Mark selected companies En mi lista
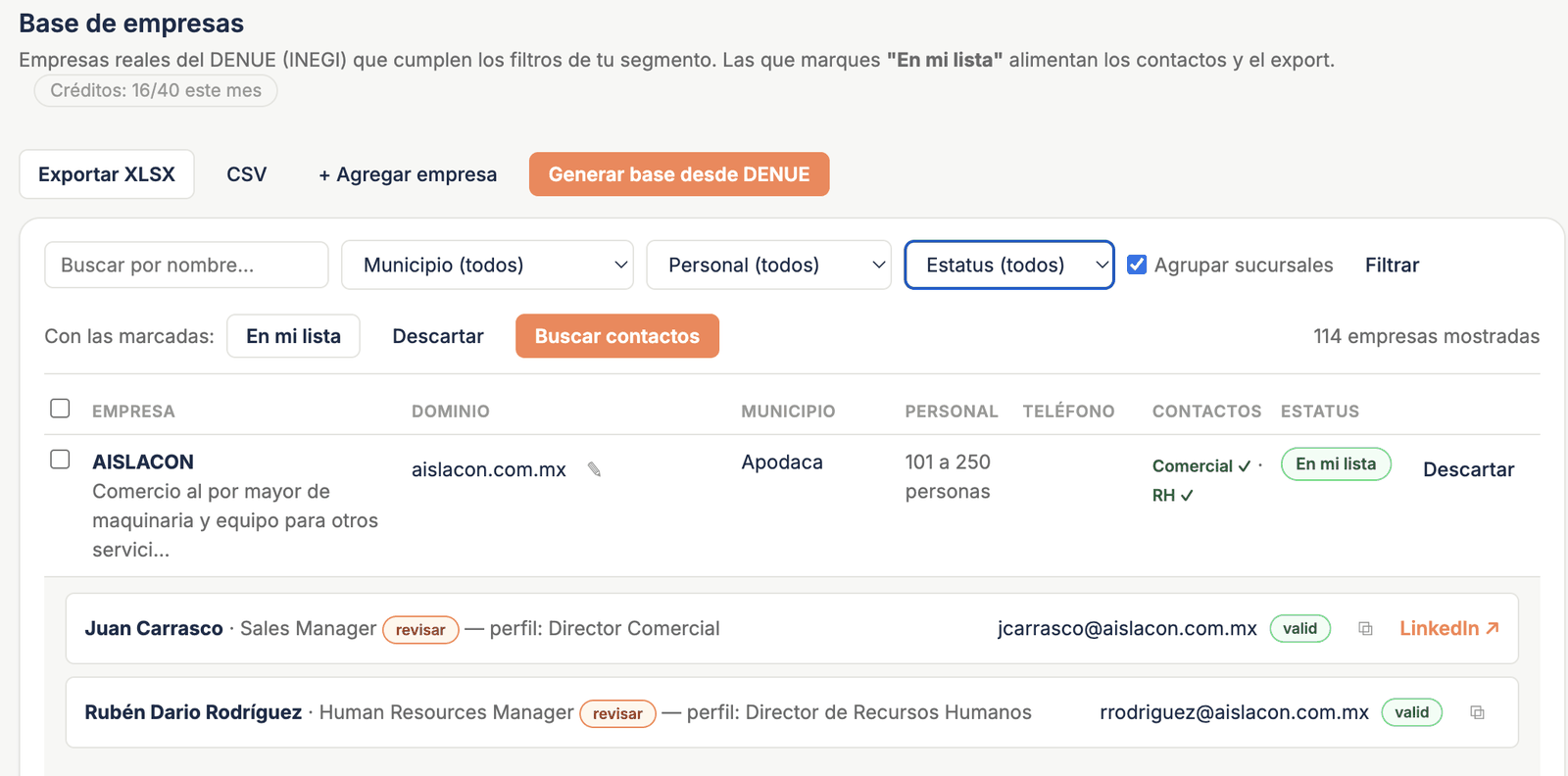The width and height of the screenshot is (1568, 776). tap(293, 336)
